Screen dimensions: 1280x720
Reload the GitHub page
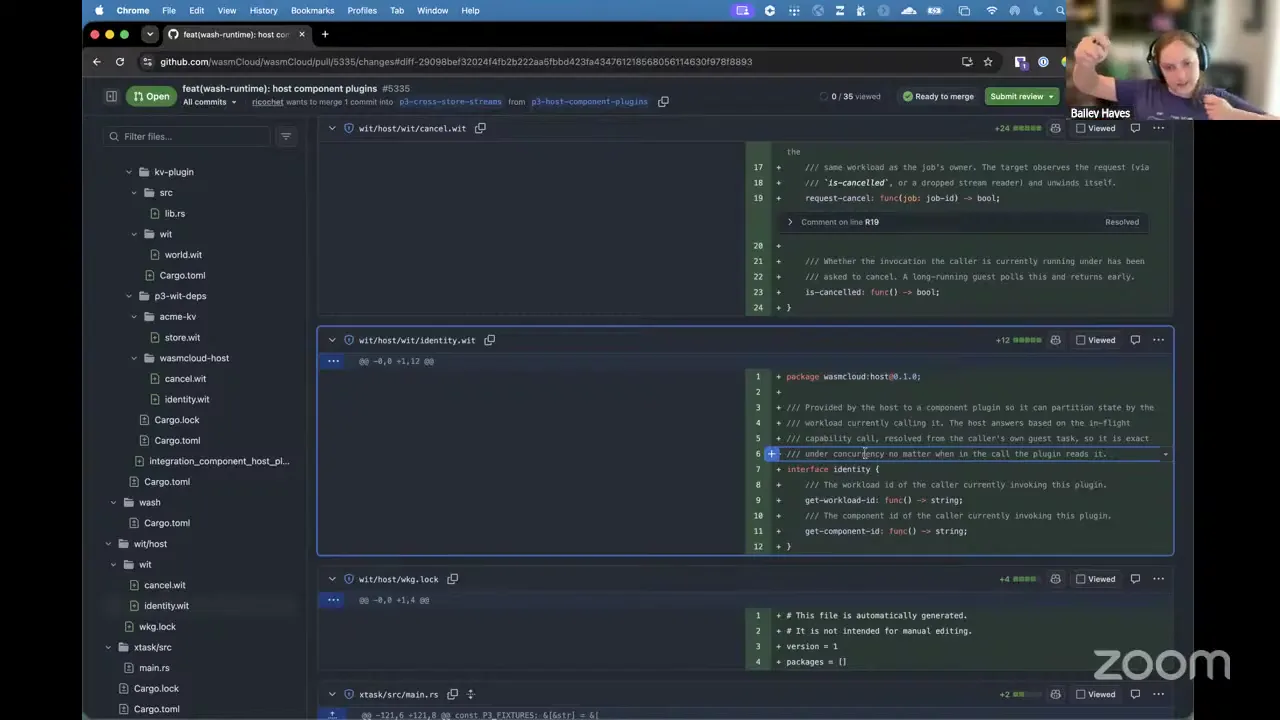point(120,62)
